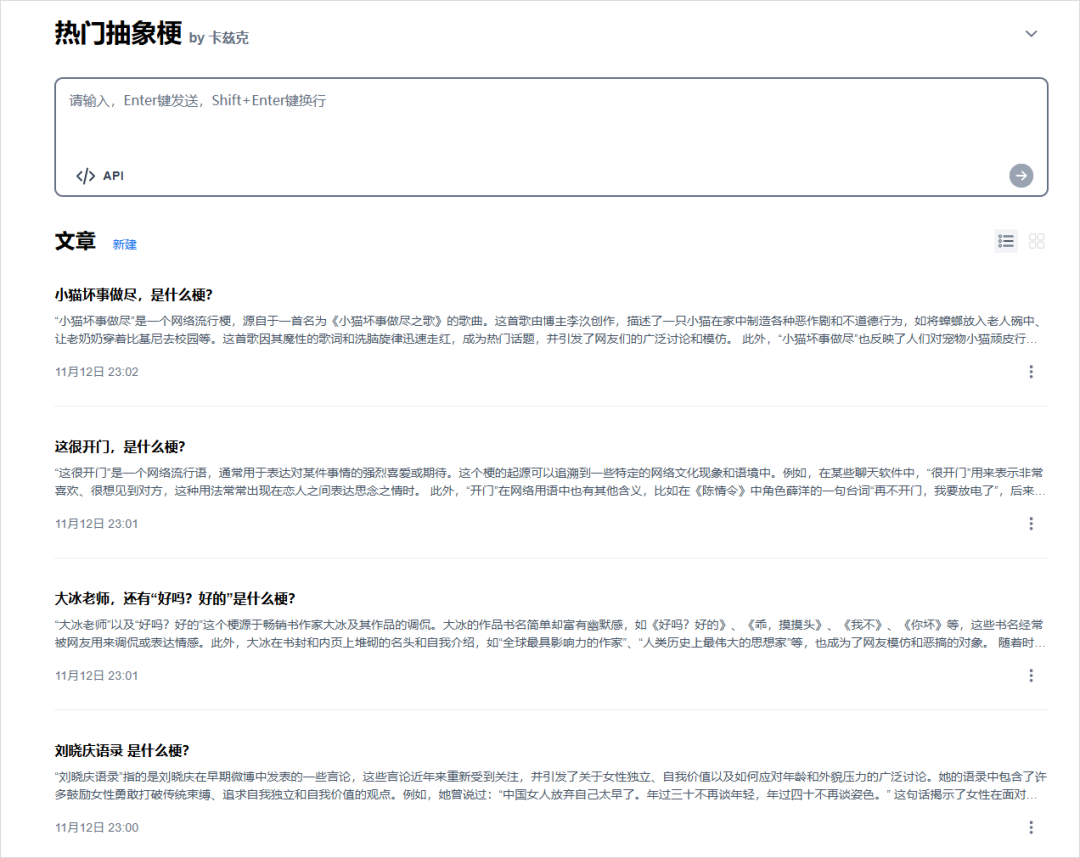Click the 这很开门 article summary text

tap(549, 482)
